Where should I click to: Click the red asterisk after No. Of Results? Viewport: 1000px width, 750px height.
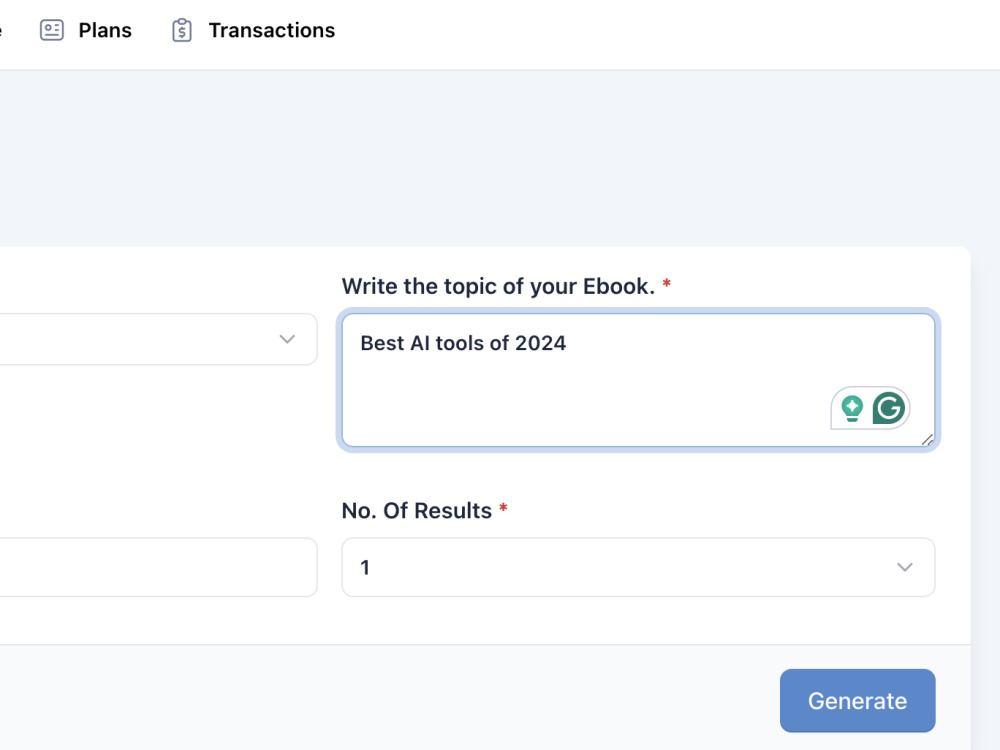click(x=503, y=509)
